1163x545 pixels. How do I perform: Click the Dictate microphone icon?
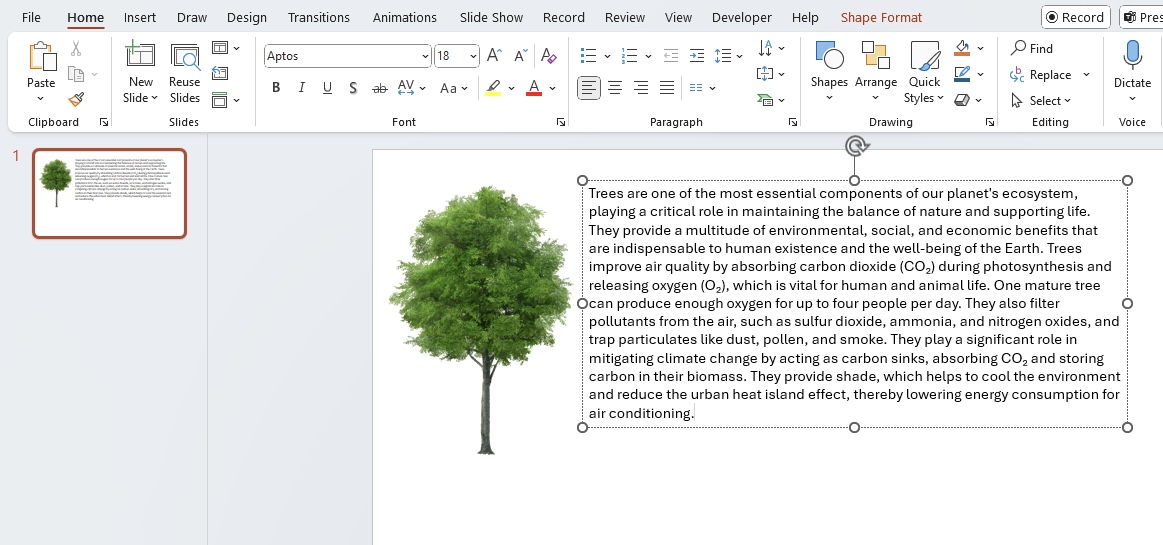(1132, 56)
